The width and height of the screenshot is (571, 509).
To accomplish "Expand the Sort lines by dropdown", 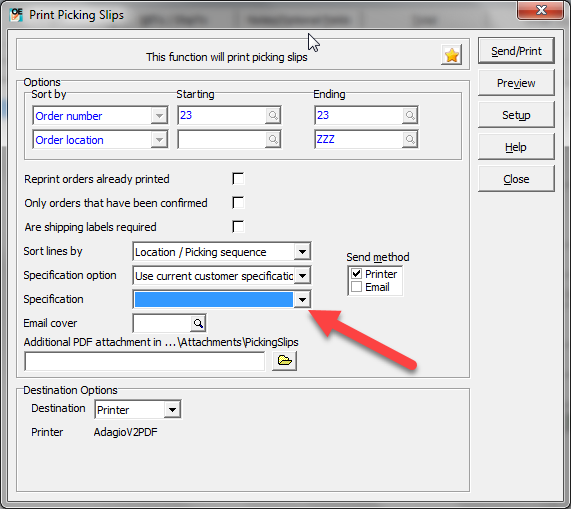I will 302,252.
